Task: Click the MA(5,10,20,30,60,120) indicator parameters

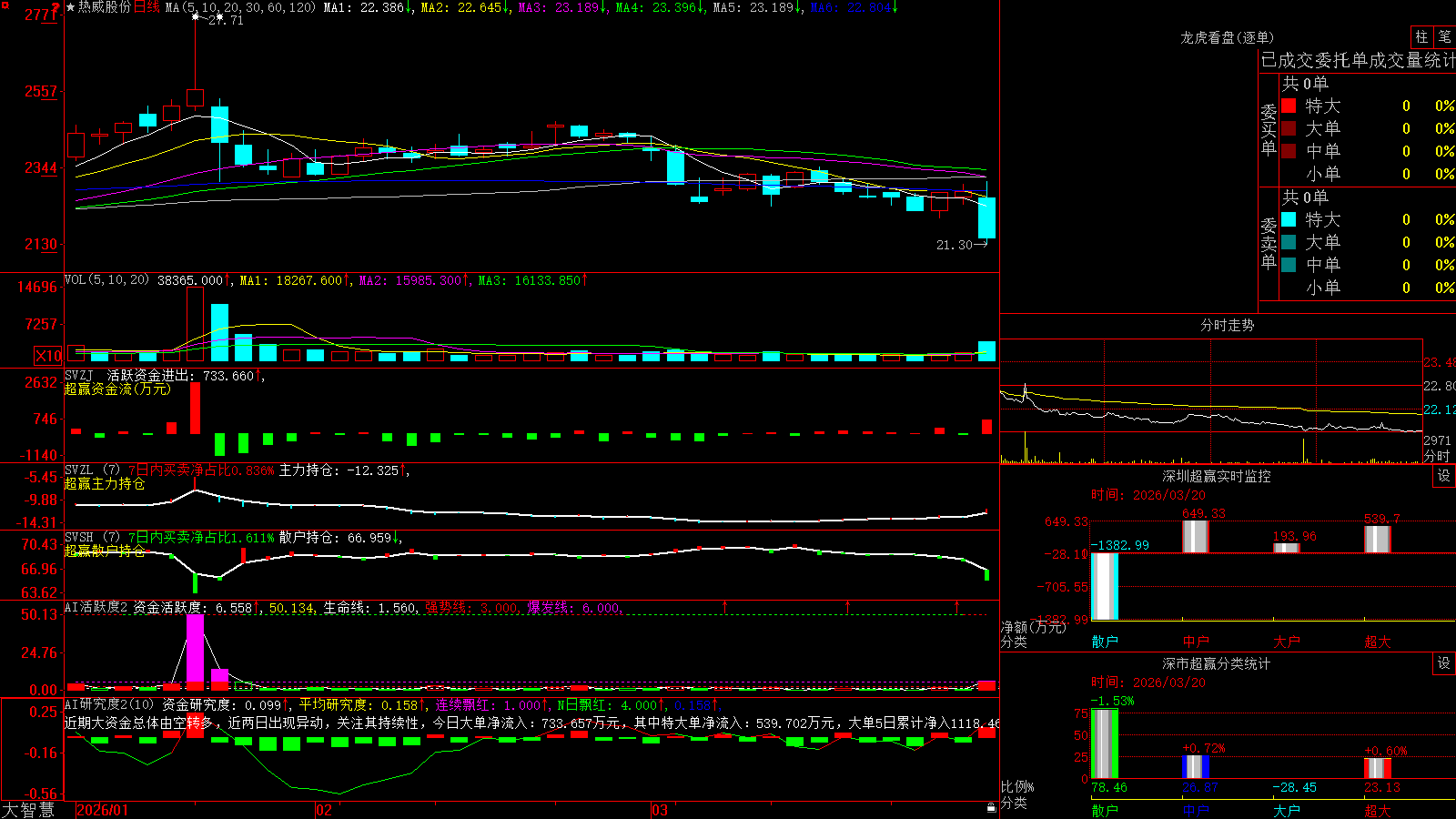Action: 241,7
